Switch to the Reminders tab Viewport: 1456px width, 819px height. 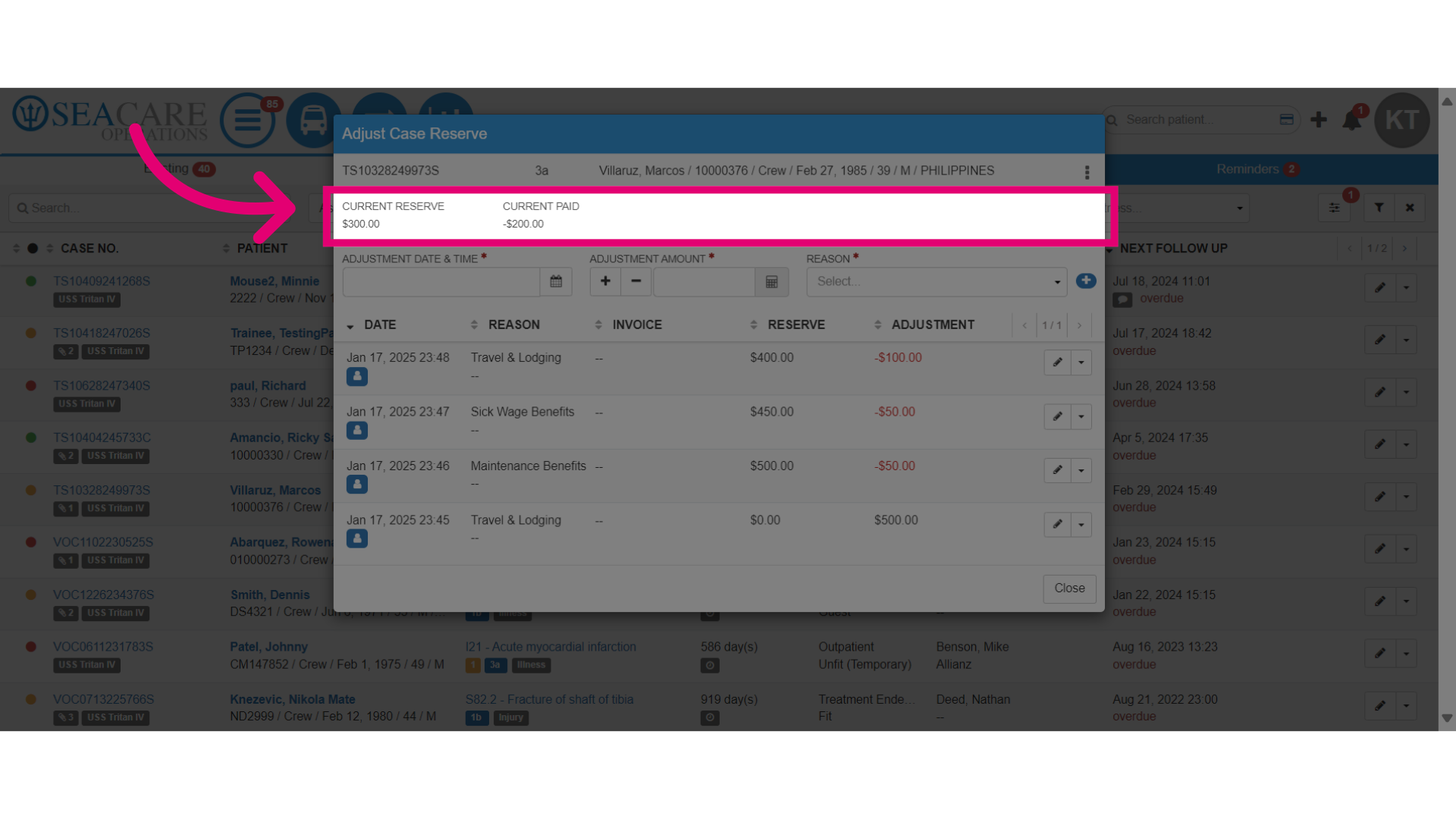click(x=1257, y=169)
